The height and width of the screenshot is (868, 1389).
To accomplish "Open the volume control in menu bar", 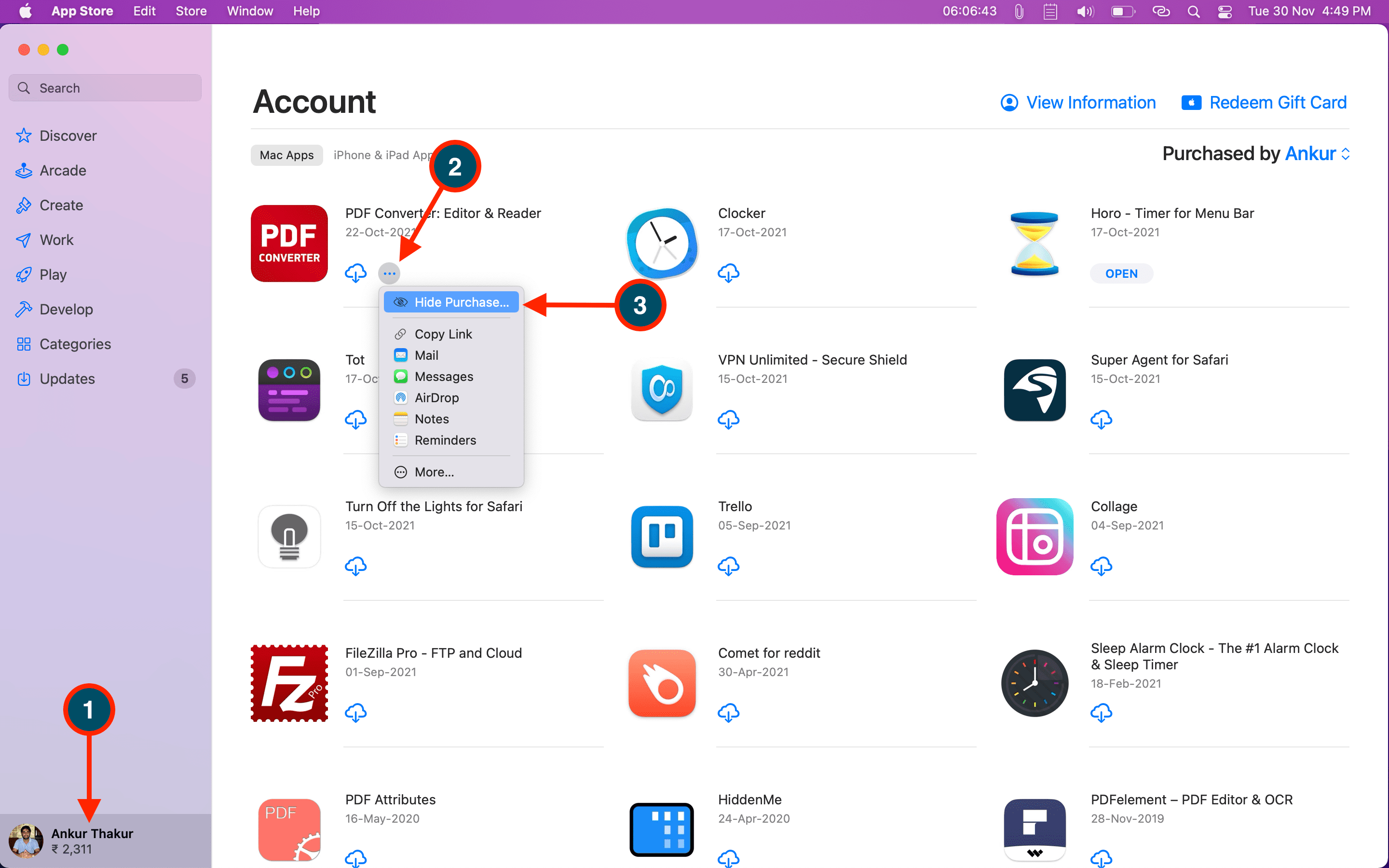I will coord(1085,12).
